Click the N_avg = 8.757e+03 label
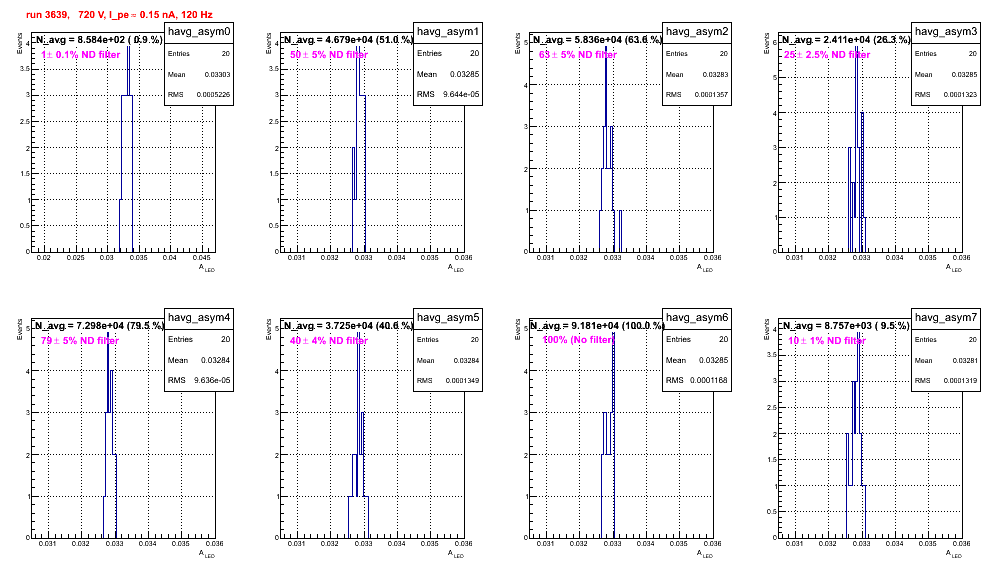 [x=846, y=325]
